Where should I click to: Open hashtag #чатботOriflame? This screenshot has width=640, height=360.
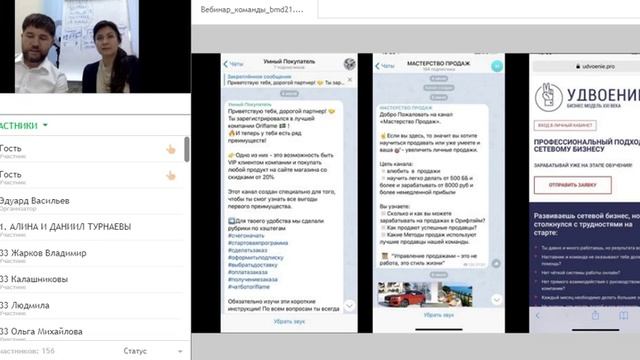pos(249,287)
